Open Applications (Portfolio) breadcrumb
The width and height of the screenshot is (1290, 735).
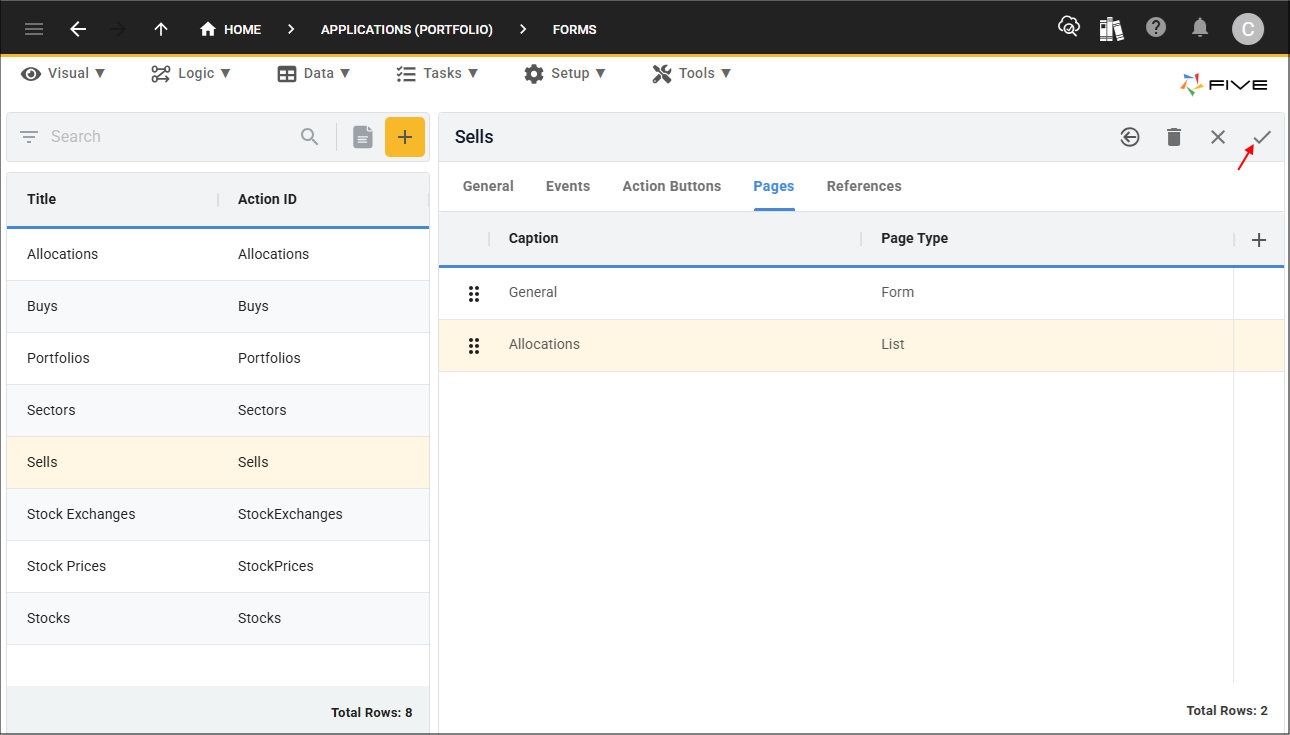tap(407, 30)
